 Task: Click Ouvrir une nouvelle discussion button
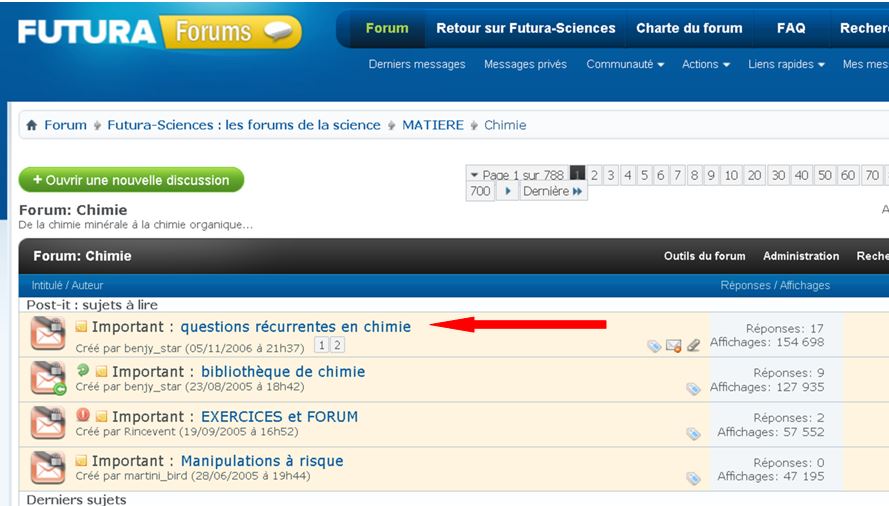132,180
